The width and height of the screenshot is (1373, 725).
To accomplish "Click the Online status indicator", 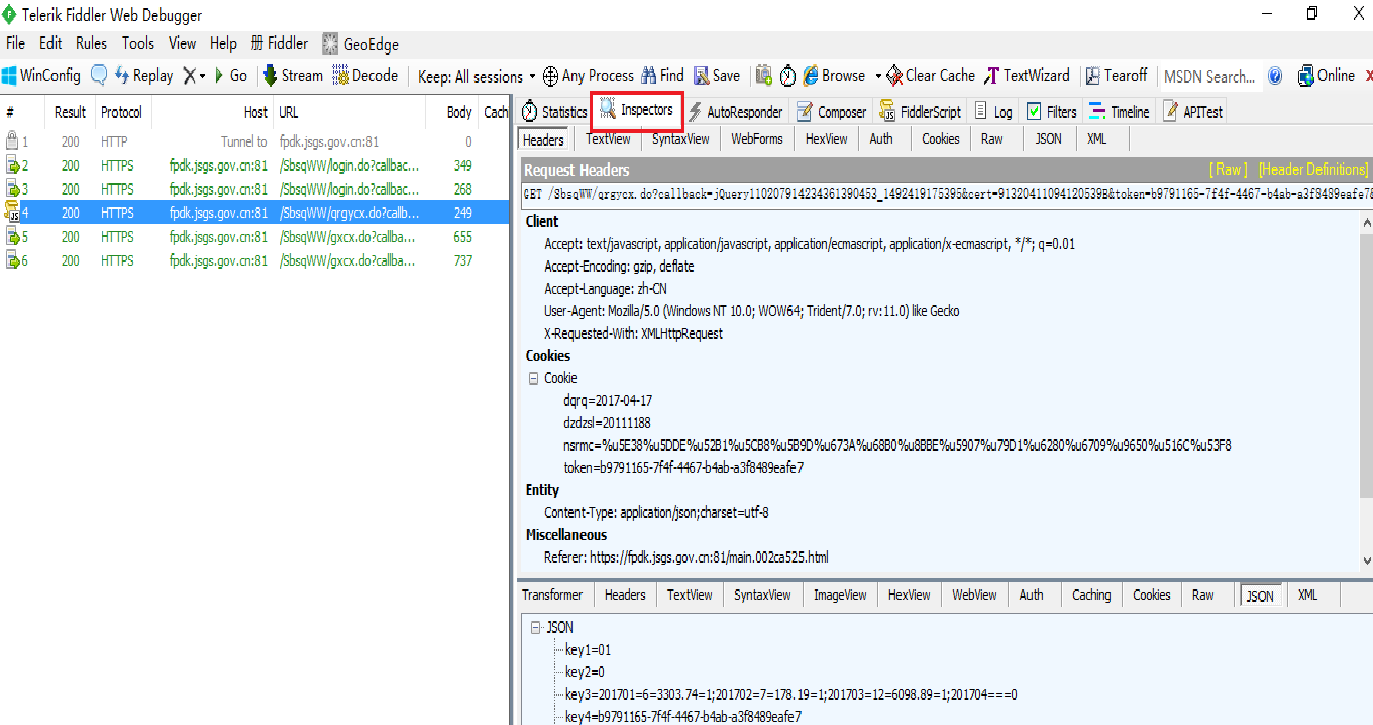I will click(1326, 76).
